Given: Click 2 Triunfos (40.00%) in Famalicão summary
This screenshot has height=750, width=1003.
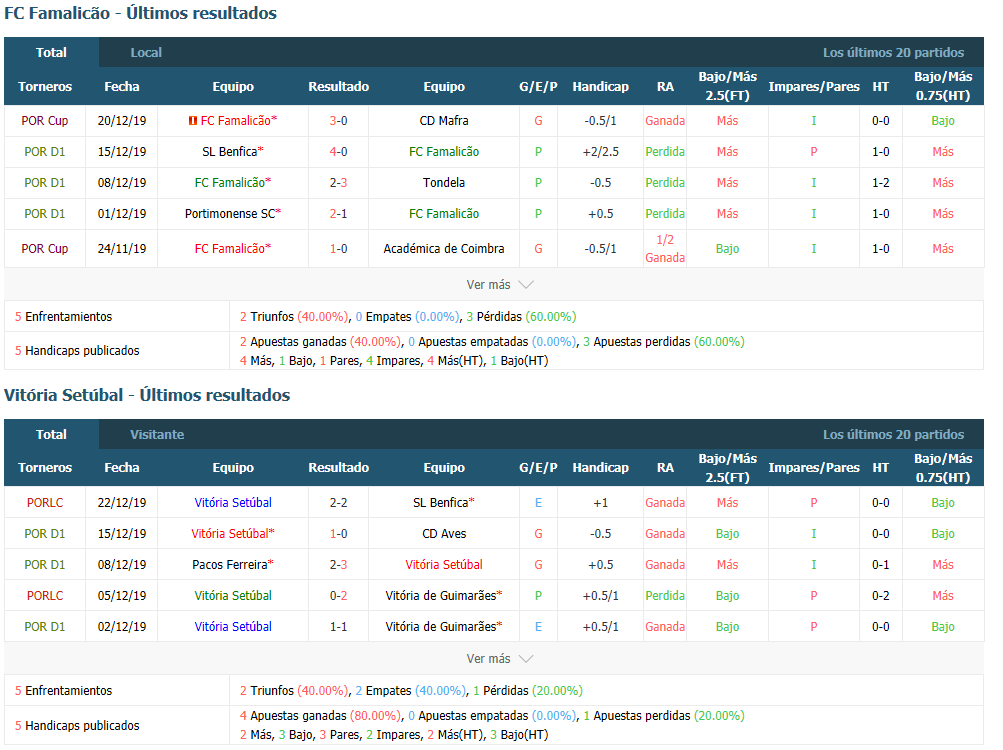Looking at the screenshot, I should coord(295,317).
